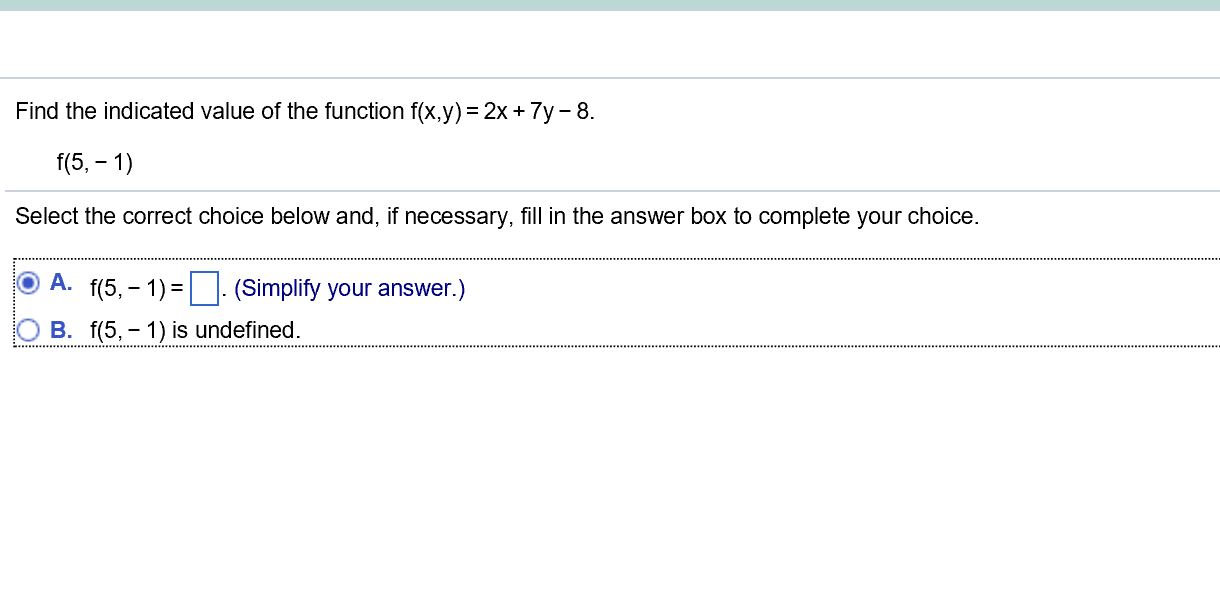Click the indented "f(5, − 1)" expression
Viewport: 1220px width, 592px height.
pos(95,162)
